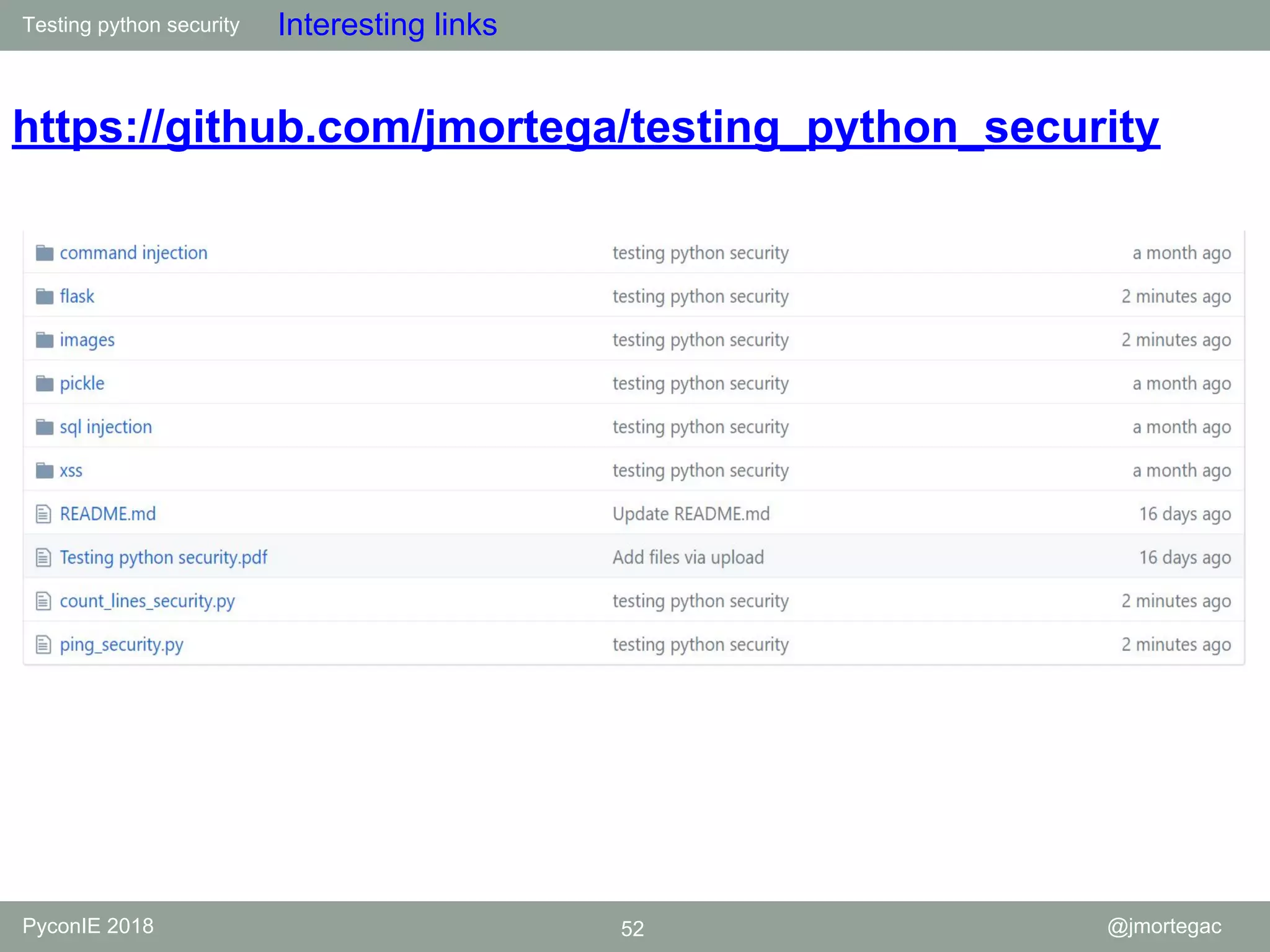The width and height of the screenshot is (1270, 952).
Task: Open the sql injection folder
Action: (x=105, y=427)
